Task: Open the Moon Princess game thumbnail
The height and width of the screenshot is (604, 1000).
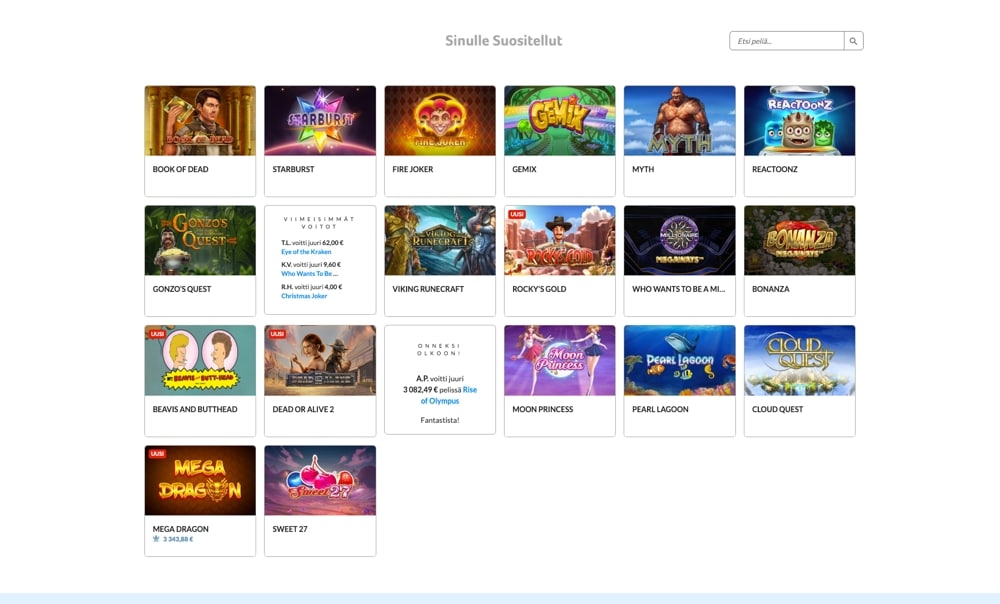Action: (x=560, y=360)
